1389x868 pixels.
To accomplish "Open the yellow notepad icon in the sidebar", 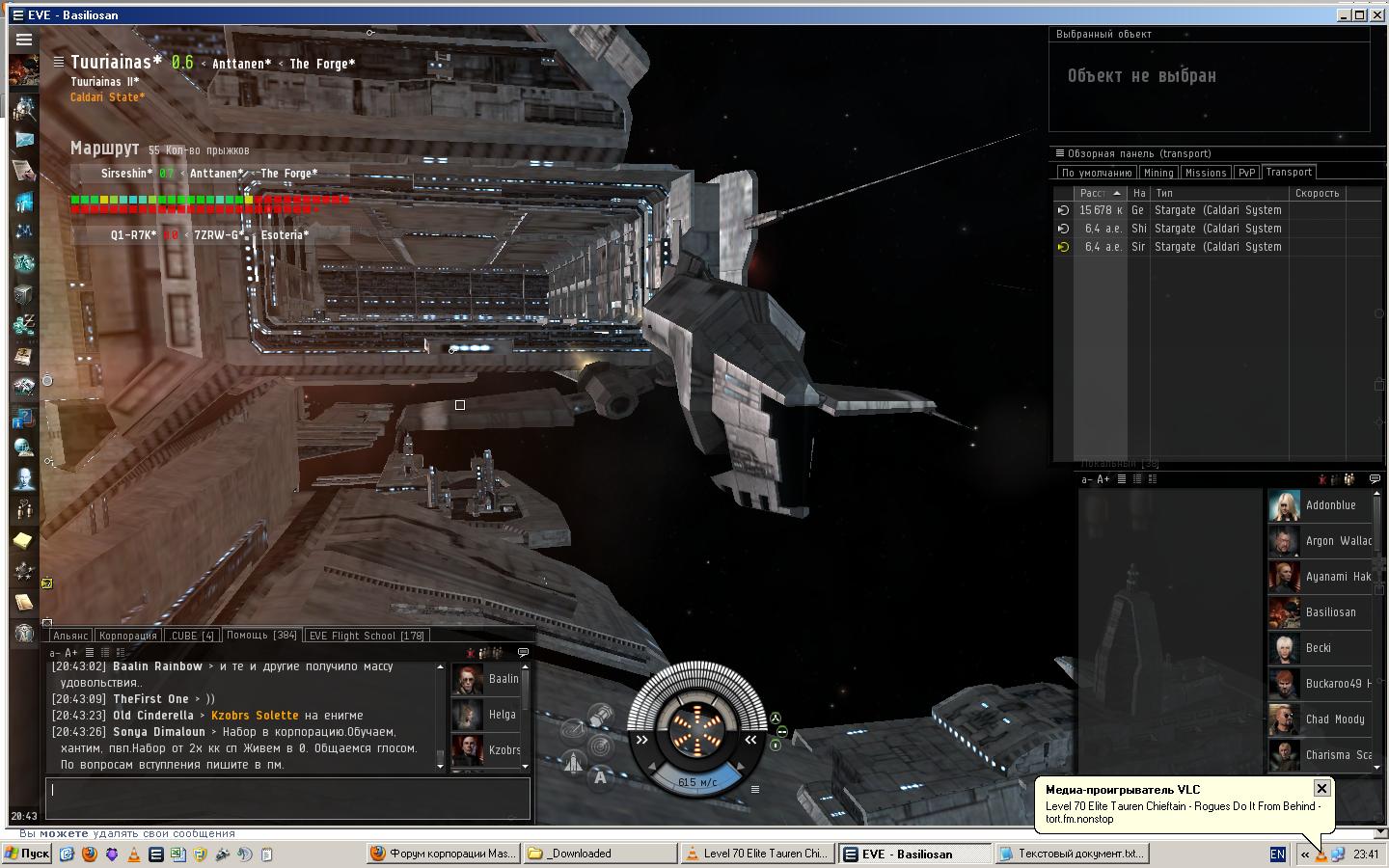I will coord(24,540).
